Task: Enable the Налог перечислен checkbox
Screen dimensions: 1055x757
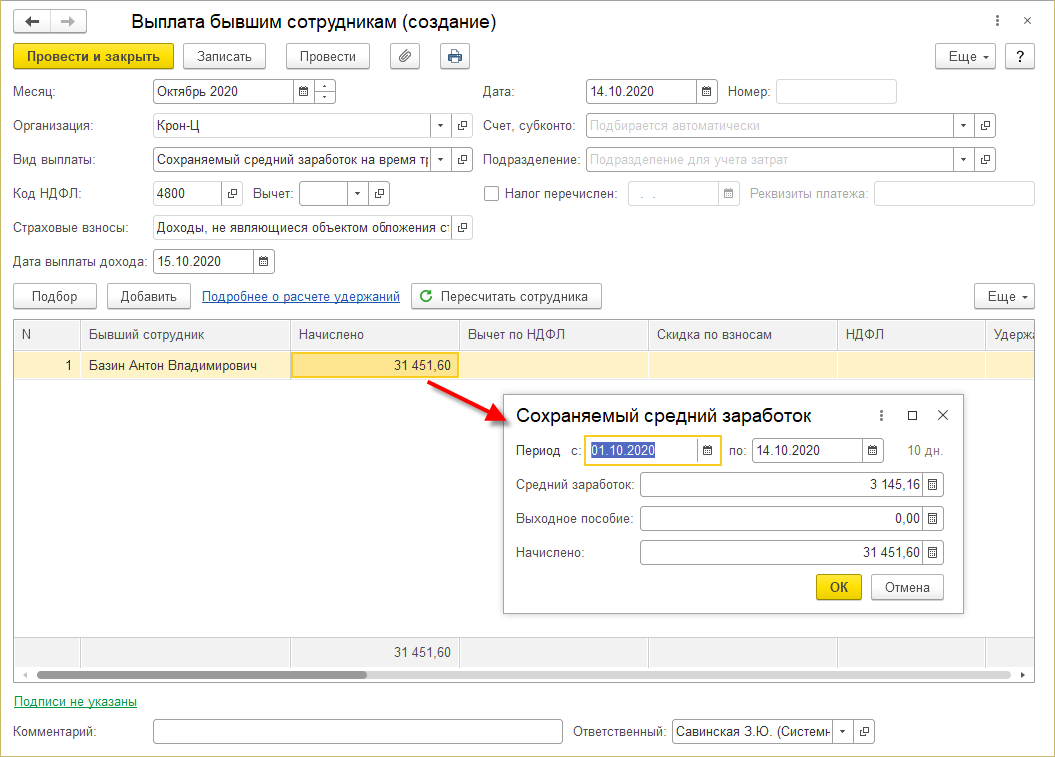Action: [491, 194]
